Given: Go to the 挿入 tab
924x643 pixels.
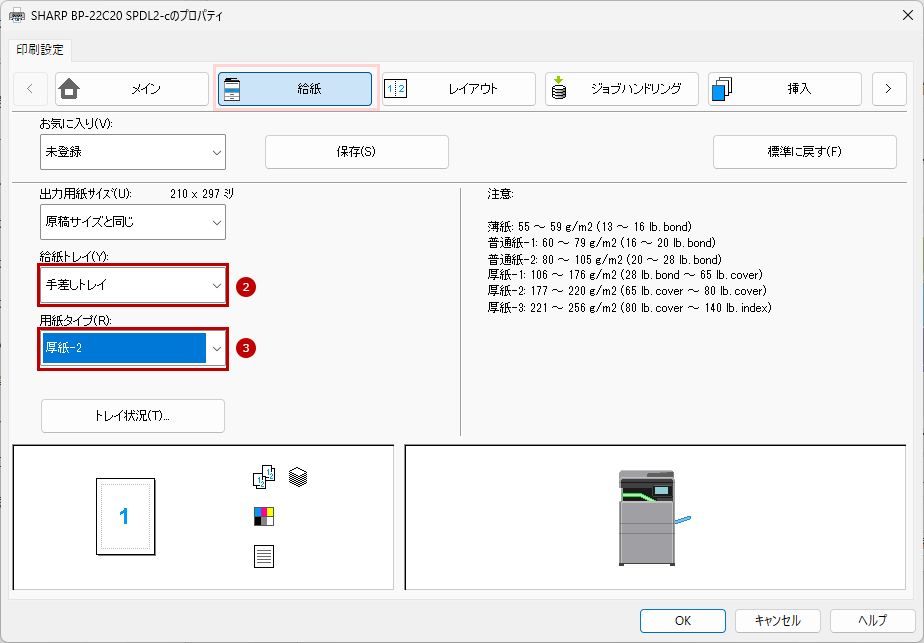Looking at the screenshot, I should click(x=784, y=89).
